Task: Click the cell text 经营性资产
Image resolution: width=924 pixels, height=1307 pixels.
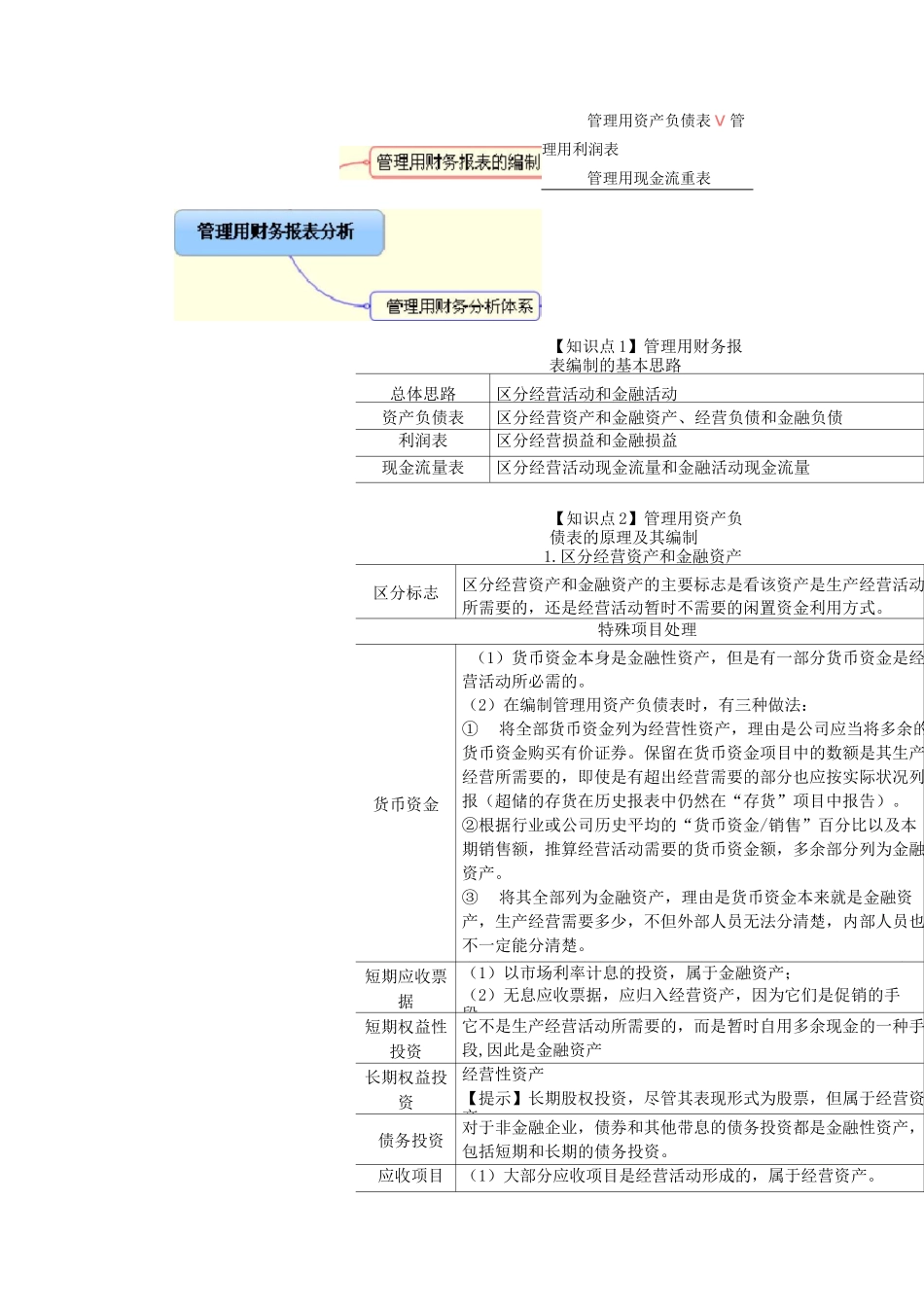Action: (x=503, y=1074)
